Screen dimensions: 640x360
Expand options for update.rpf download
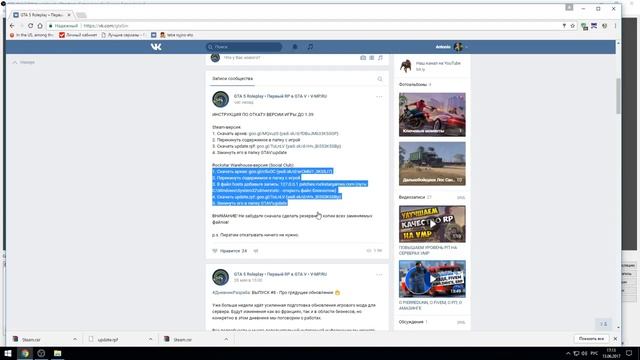pyautogui.click(x=151, y=340)
